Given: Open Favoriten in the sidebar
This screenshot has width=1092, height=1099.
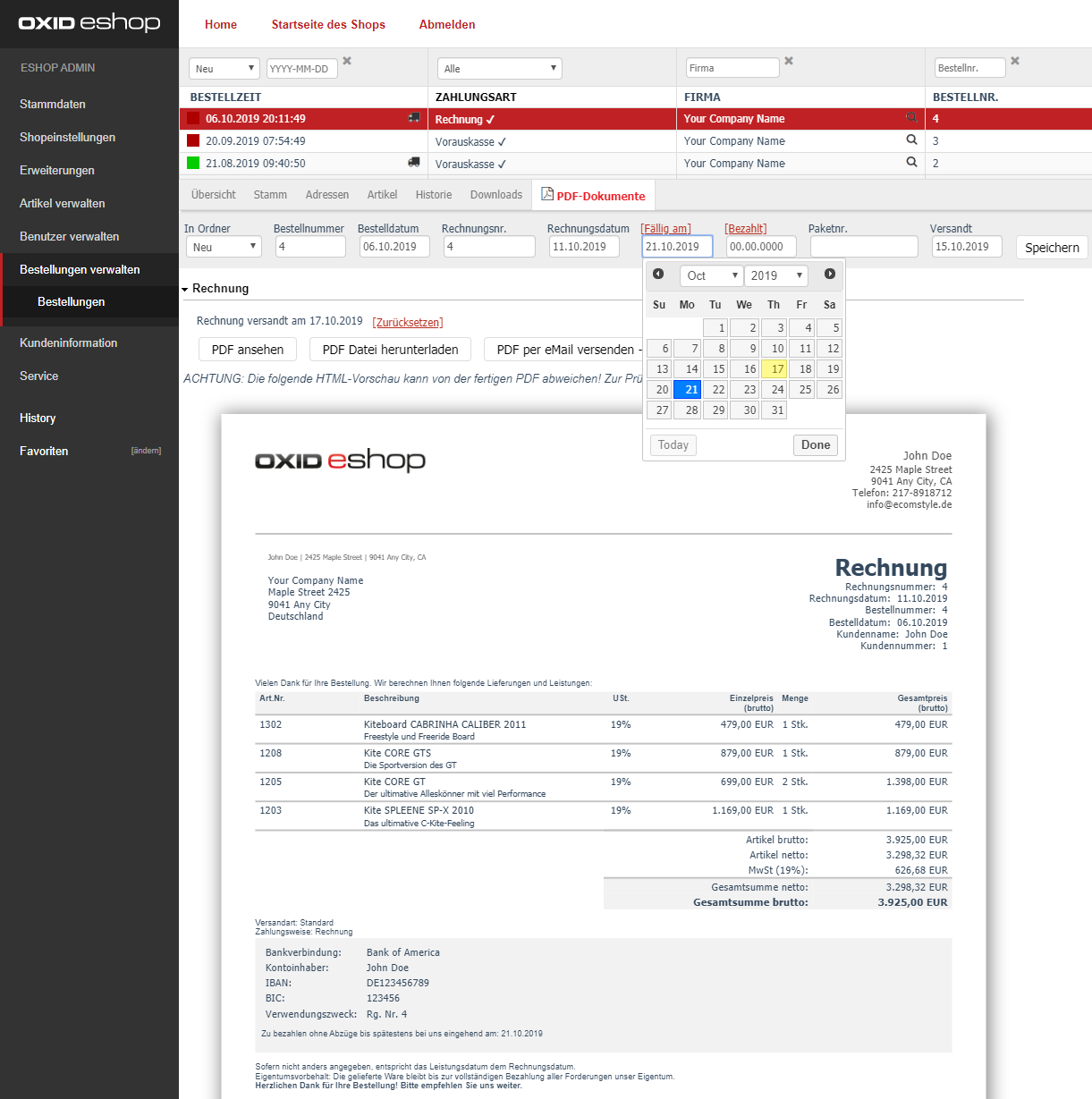Looking at the screenshot, I should point(44,451).
